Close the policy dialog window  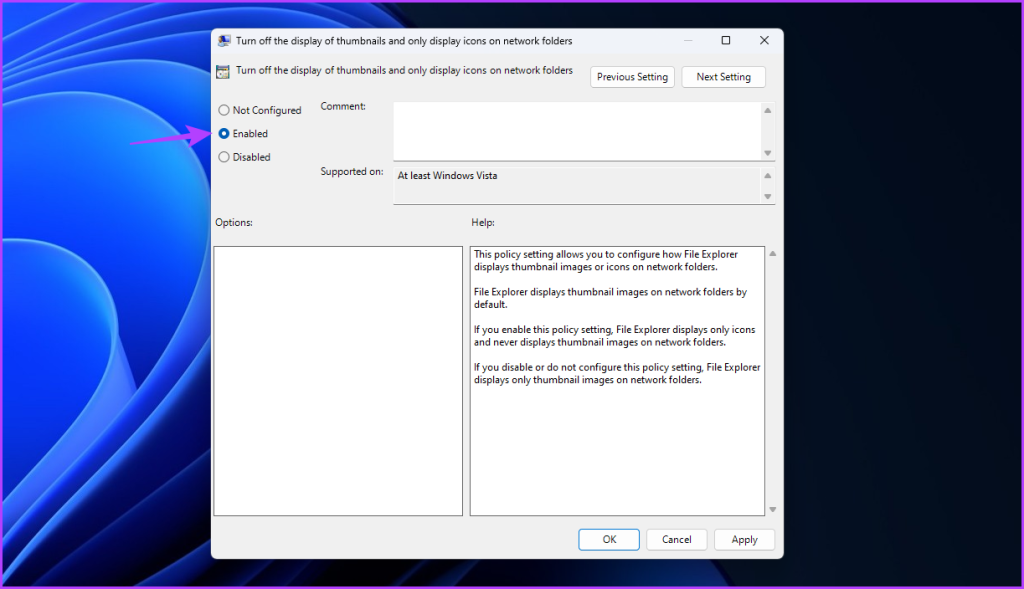pos(764,40)
